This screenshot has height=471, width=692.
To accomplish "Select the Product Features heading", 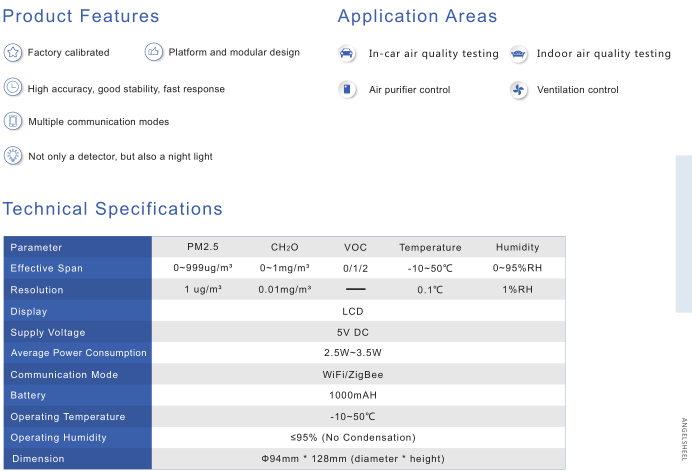I will [x=81, y=16].
